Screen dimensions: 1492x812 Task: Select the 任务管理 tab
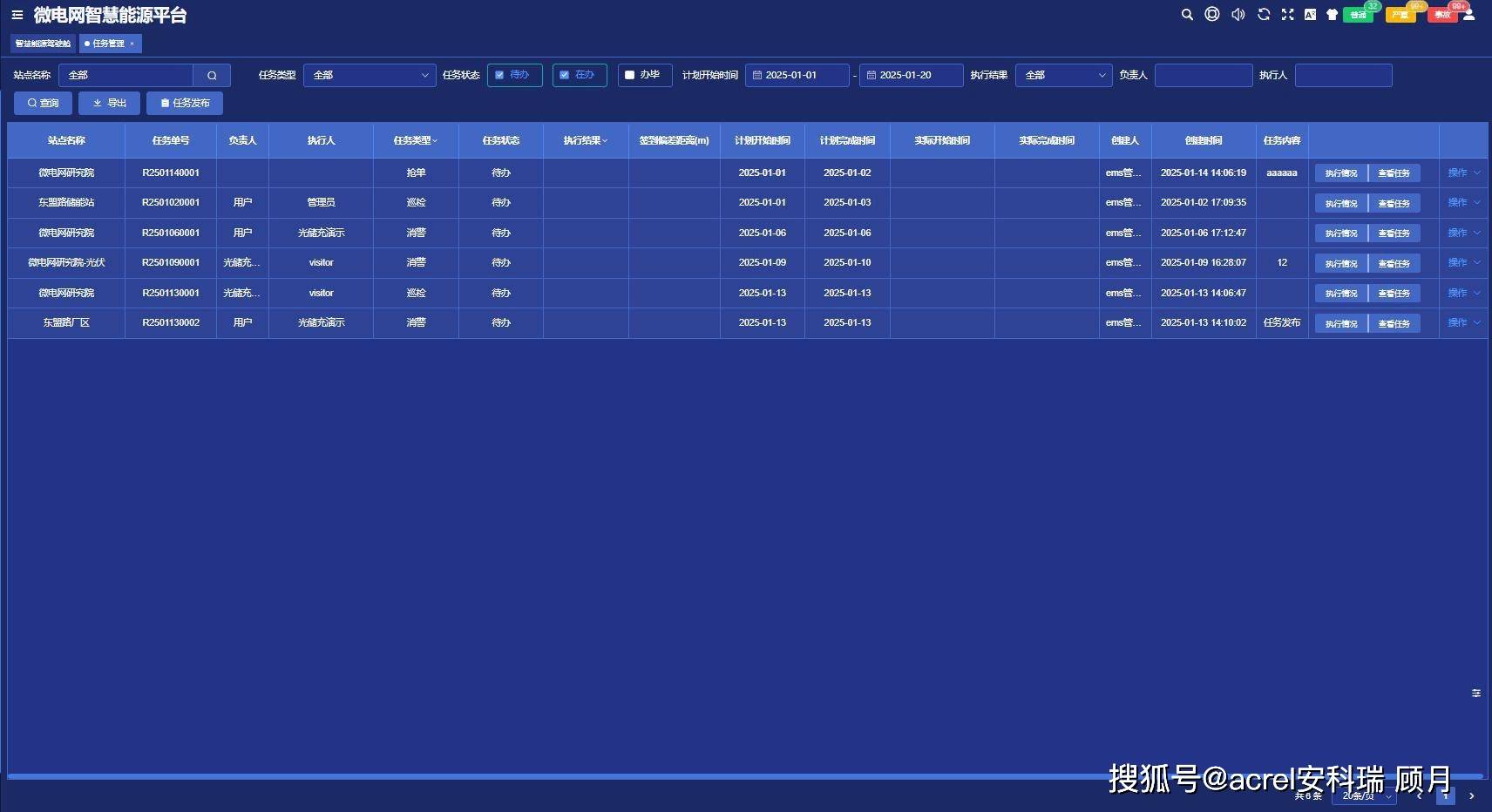pyautogui.click(x=108, y=44)
